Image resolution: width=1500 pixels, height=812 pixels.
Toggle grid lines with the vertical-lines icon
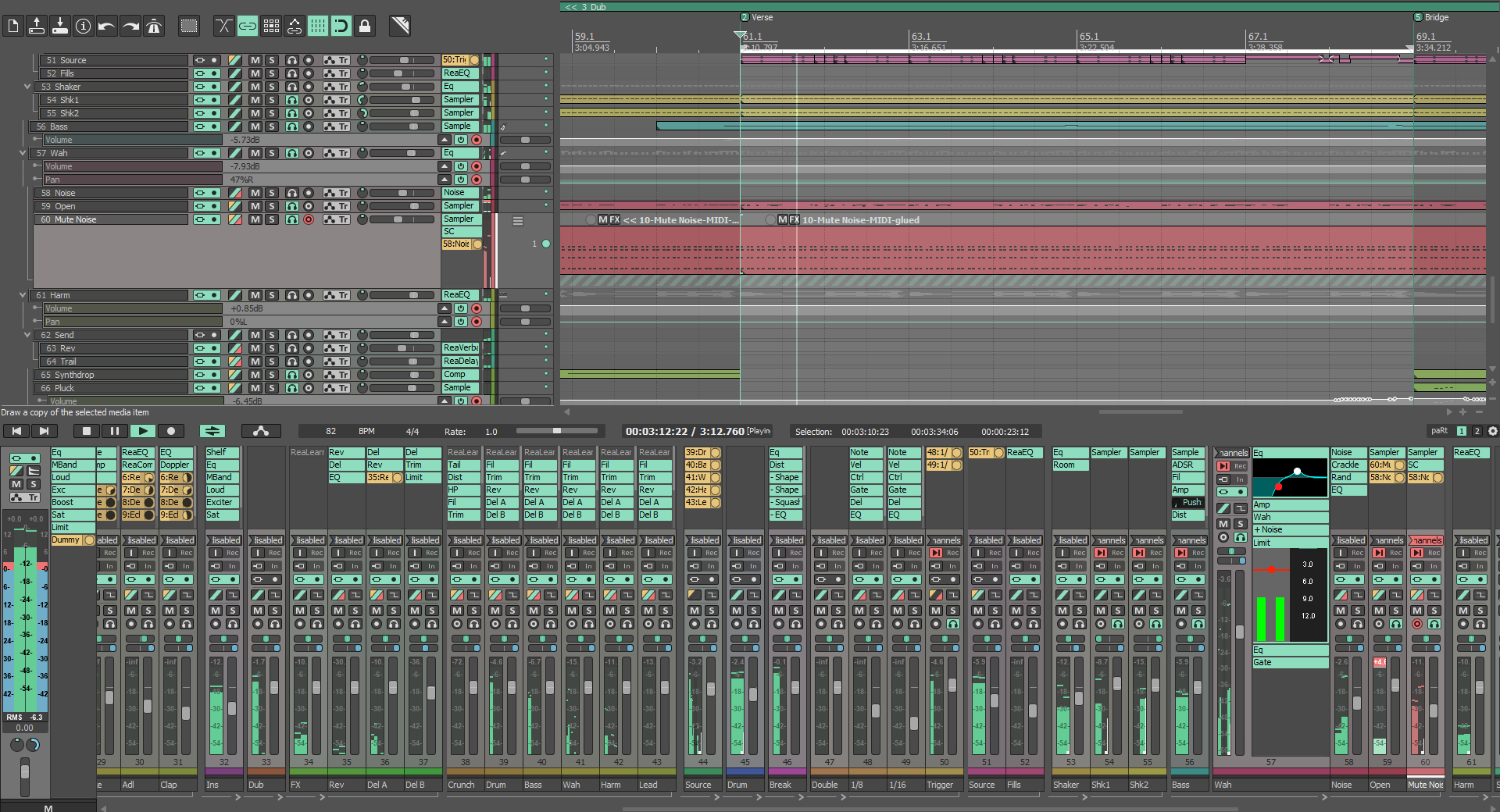(318, 26)
